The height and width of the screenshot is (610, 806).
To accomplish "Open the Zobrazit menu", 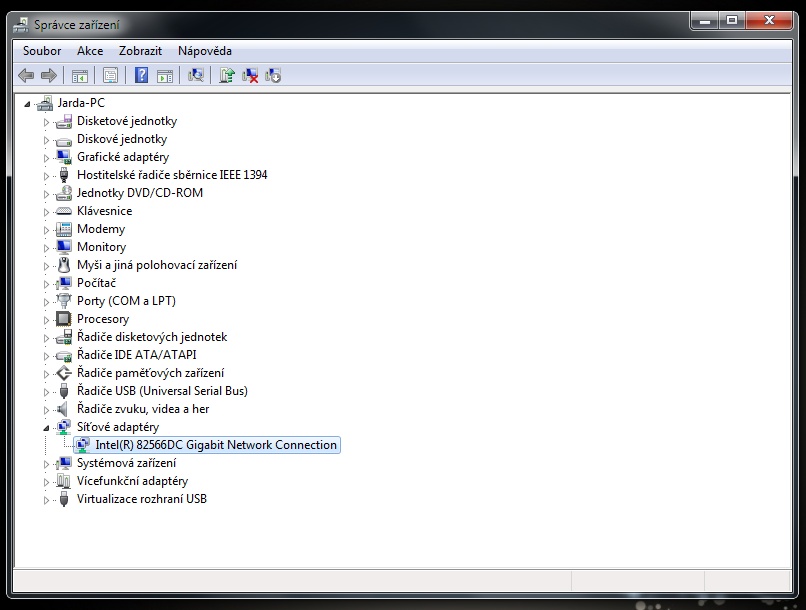I will click(x=140, y=51).
